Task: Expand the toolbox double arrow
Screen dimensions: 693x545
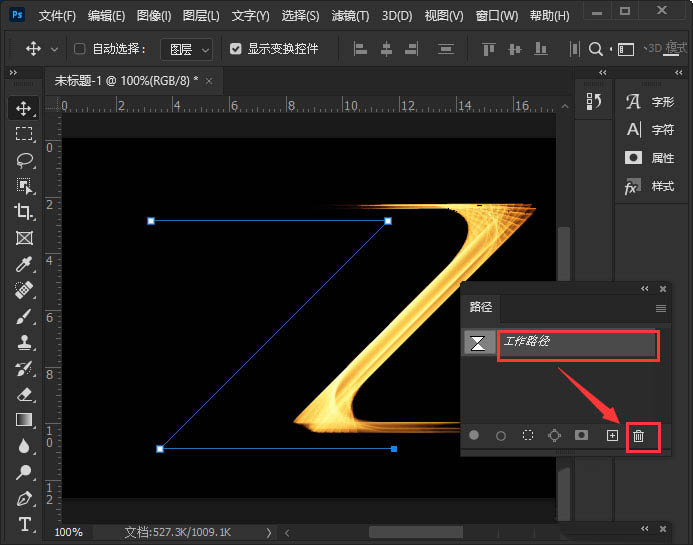Action: tap(13, 72)
